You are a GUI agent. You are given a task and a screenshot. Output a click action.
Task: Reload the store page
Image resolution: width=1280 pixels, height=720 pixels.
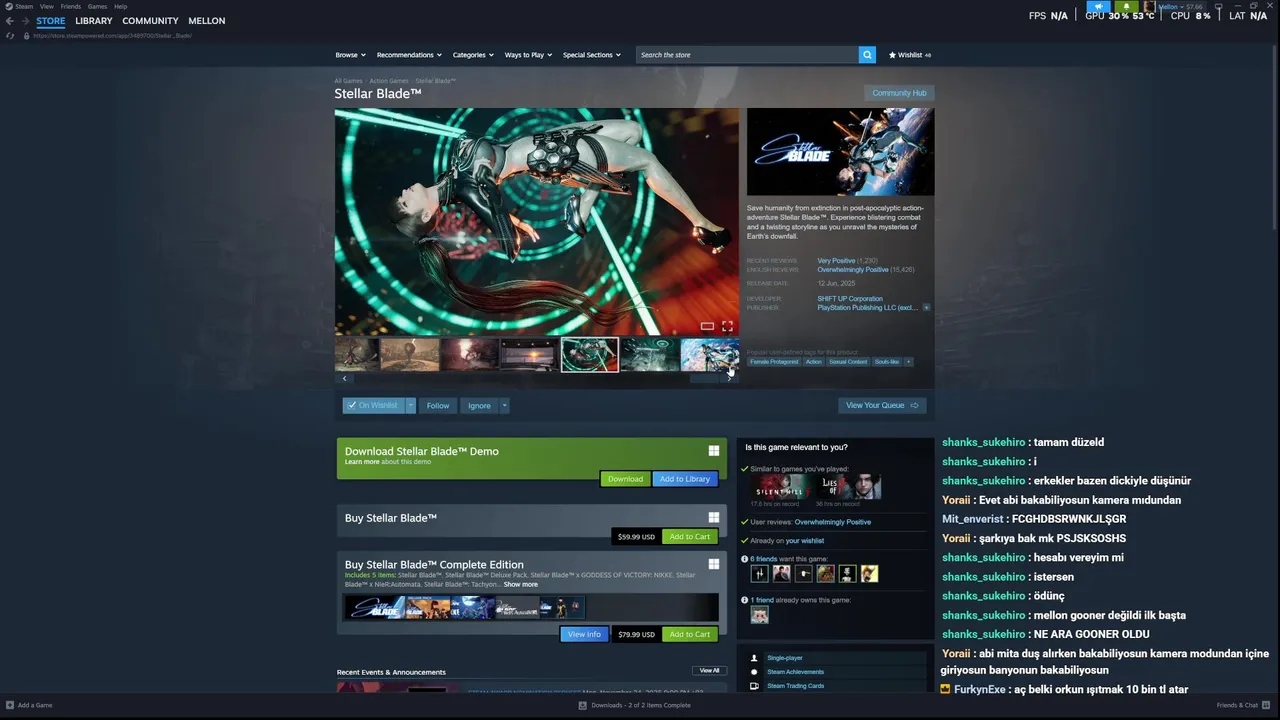pos(10,36)
